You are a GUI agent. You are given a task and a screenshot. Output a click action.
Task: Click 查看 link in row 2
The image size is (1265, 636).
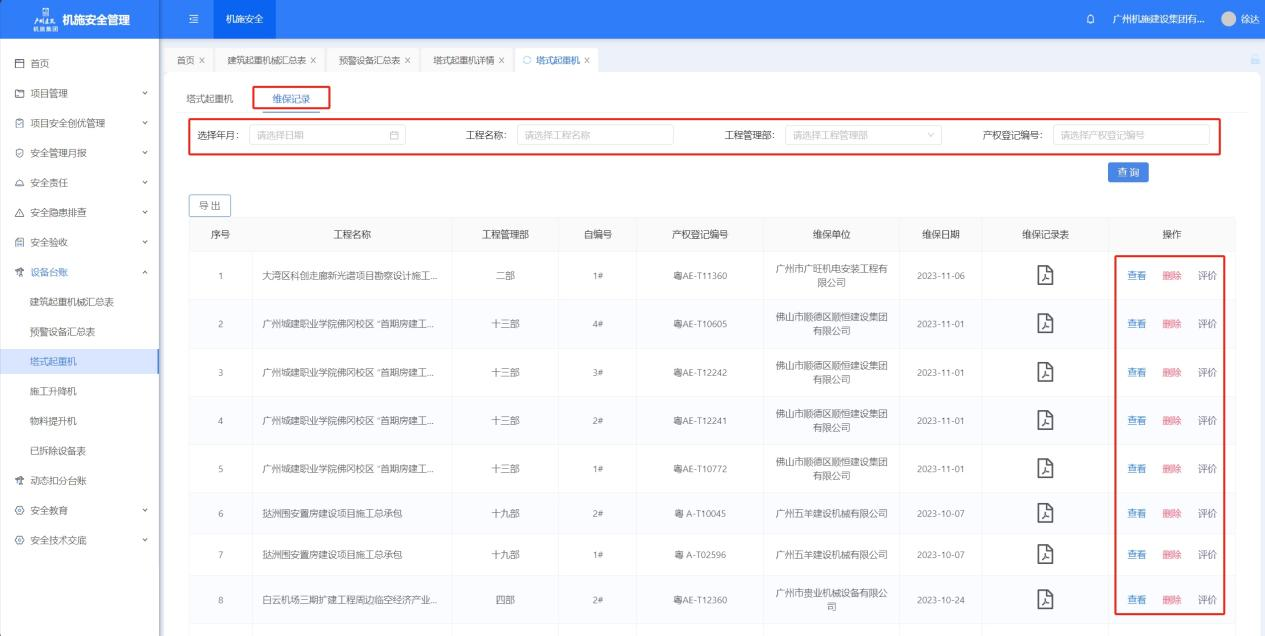point(1137,324)
